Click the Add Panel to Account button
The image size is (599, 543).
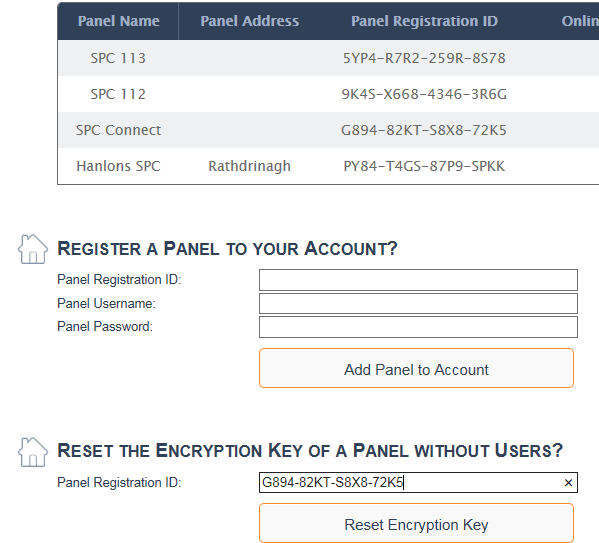pos(416,368)
